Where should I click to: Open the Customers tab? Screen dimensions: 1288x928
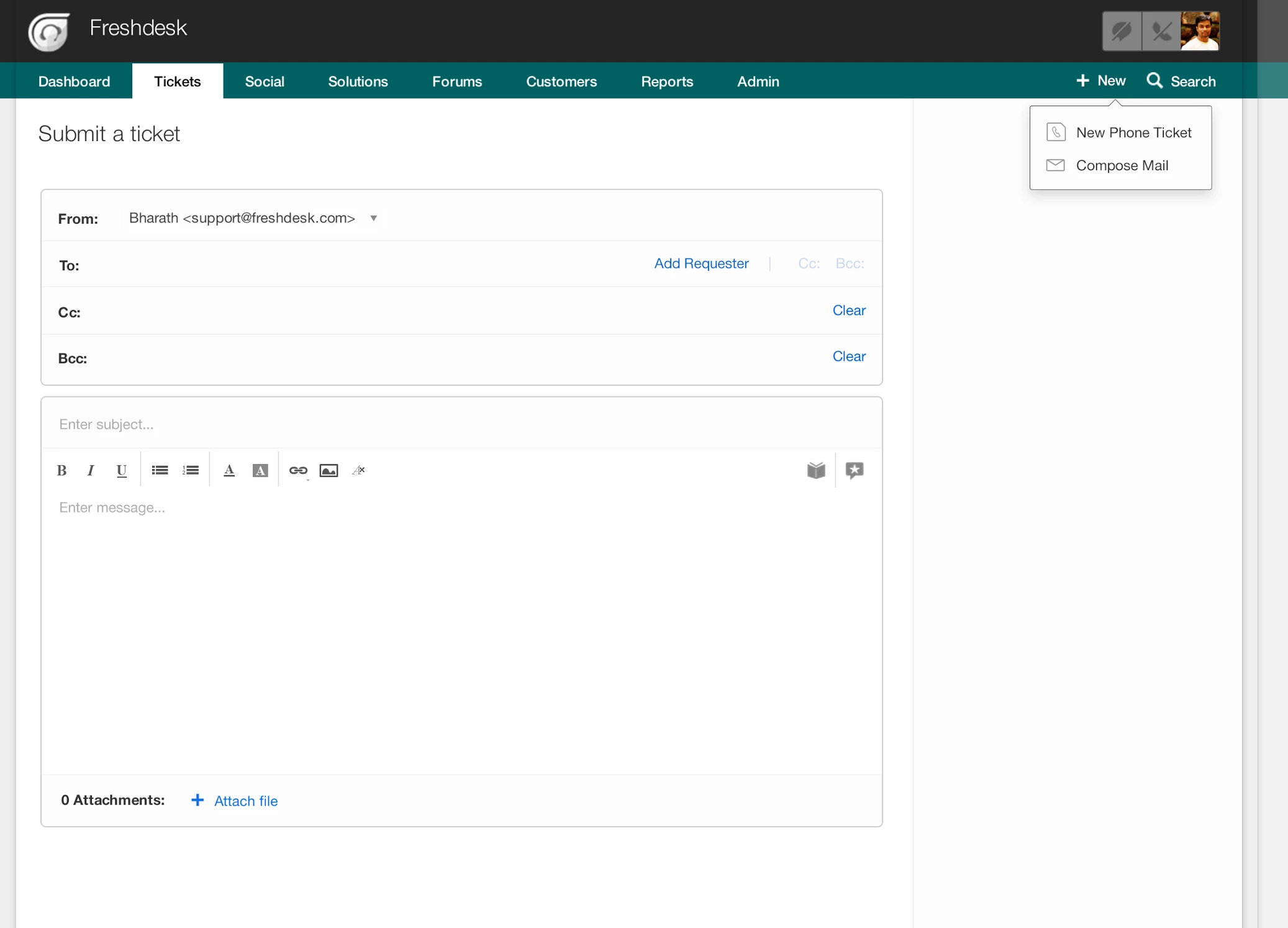[x=561, y=81]
